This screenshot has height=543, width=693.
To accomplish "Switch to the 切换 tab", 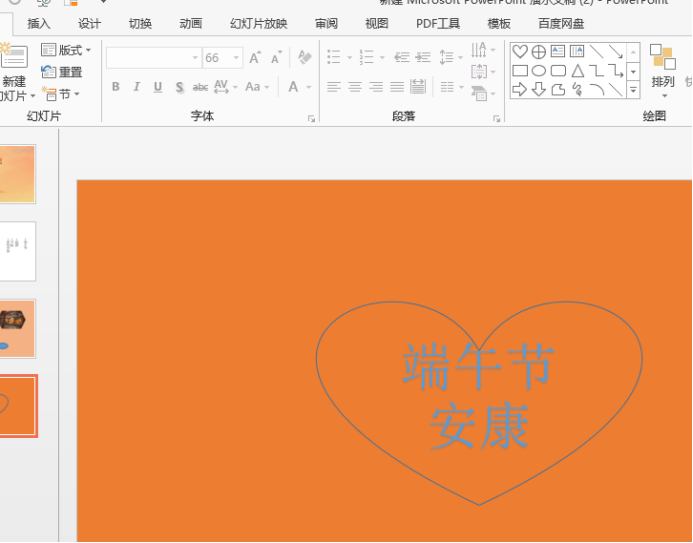I will 140,23.
